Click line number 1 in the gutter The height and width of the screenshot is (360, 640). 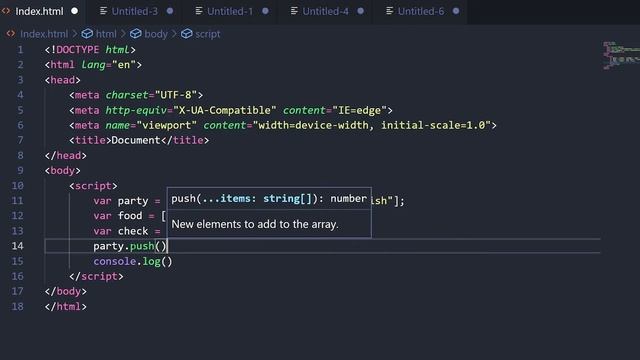[x=20, y=50]
